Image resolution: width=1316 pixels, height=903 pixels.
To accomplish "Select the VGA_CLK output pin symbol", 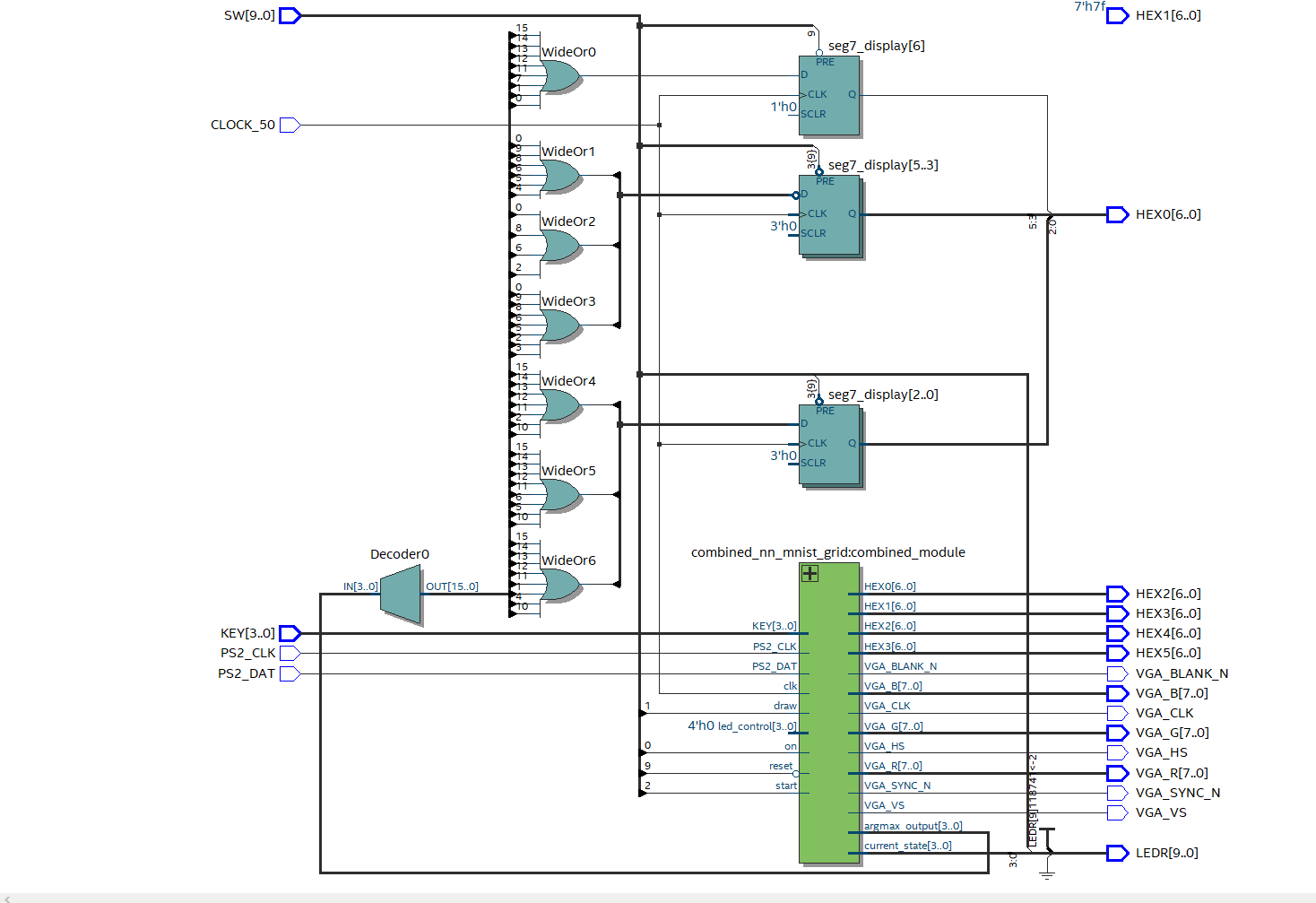I will pos(1117,713).
